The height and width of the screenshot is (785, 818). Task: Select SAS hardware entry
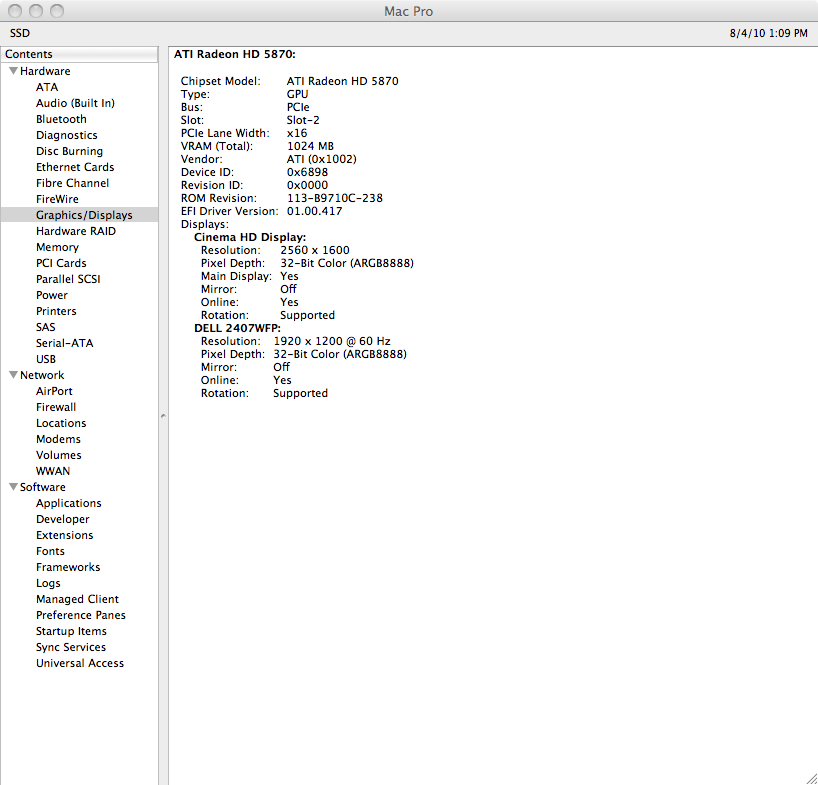tap(45, 327)
